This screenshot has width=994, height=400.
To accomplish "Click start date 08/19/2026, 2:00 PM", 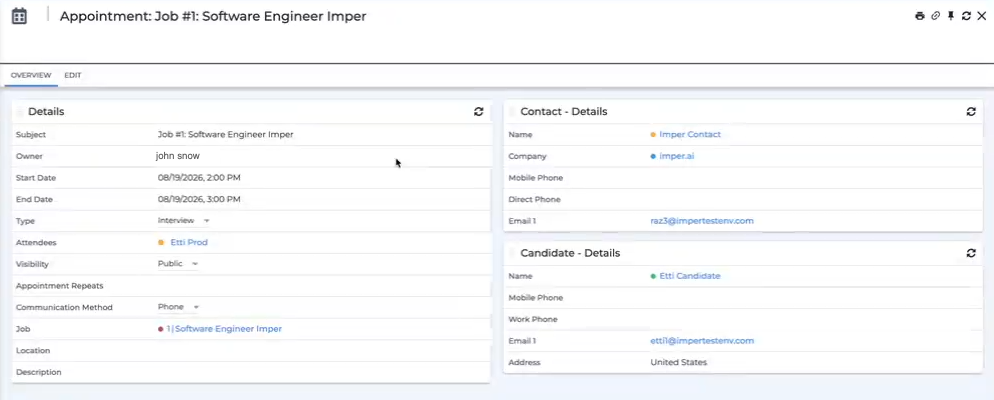I will coord(199,177).
